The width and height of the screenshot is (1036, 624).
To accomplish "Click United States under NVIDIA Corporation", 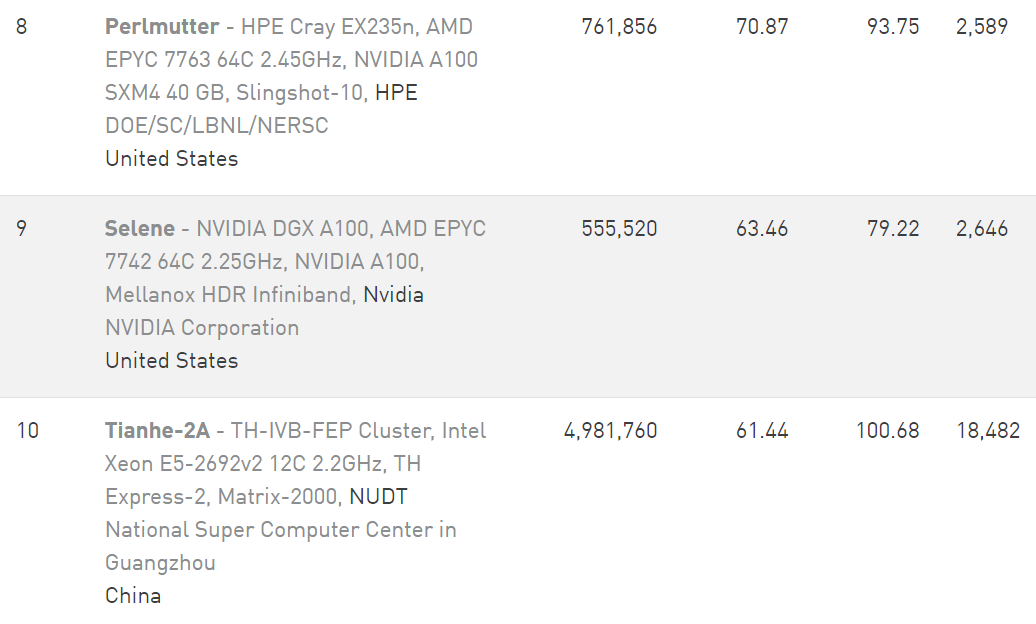I will coord(171,361).
